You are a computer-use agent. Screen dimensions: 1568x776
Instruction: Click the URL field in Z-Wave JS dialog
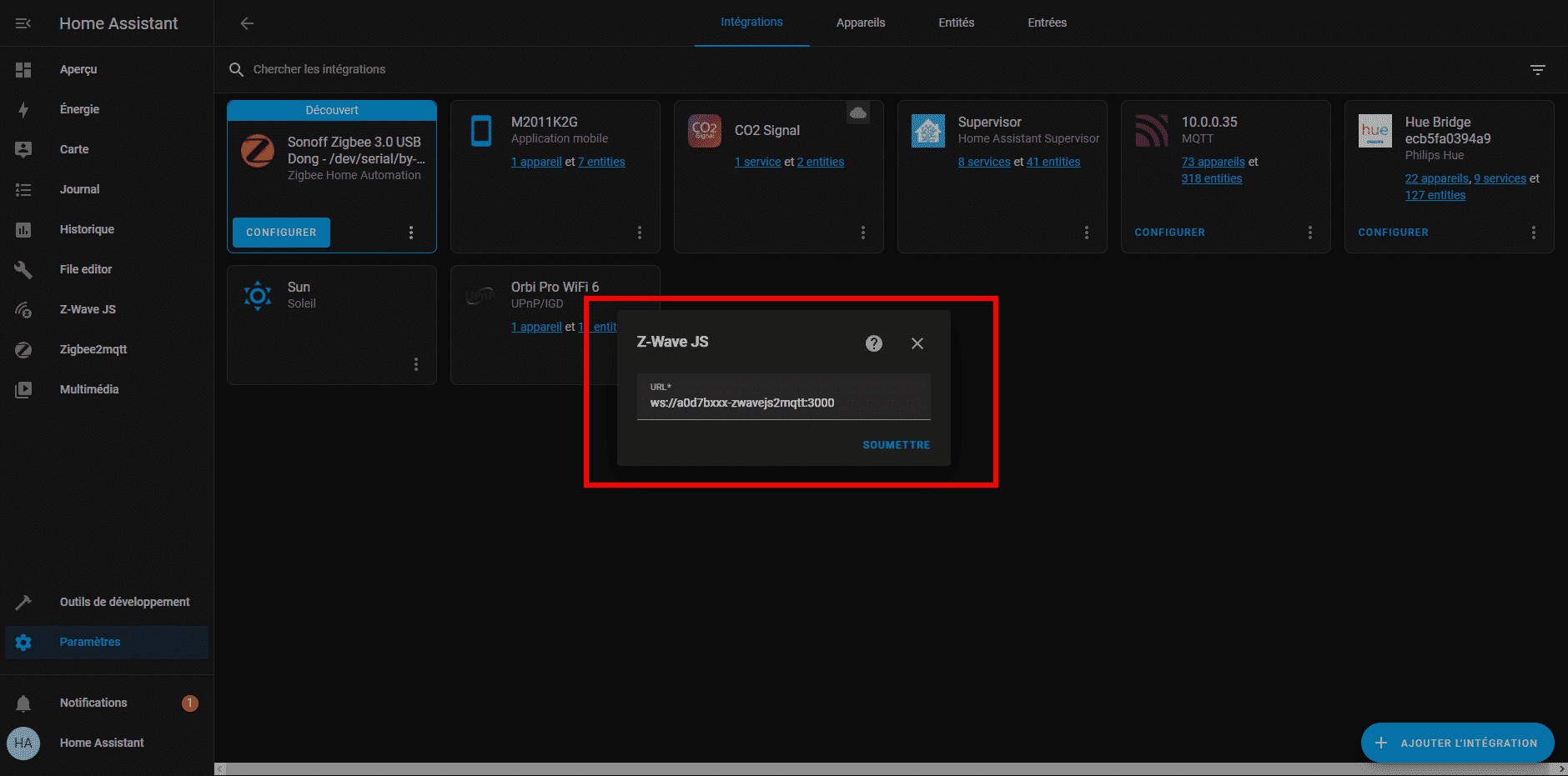[783, 397]
